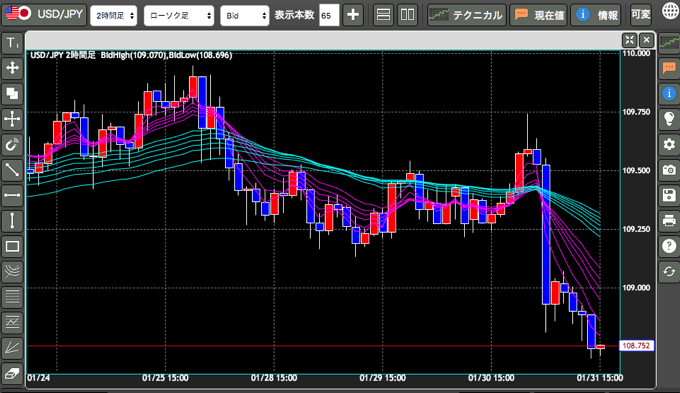Select the vertical line tool
680x393 pixels.
(x=12, y=221)
